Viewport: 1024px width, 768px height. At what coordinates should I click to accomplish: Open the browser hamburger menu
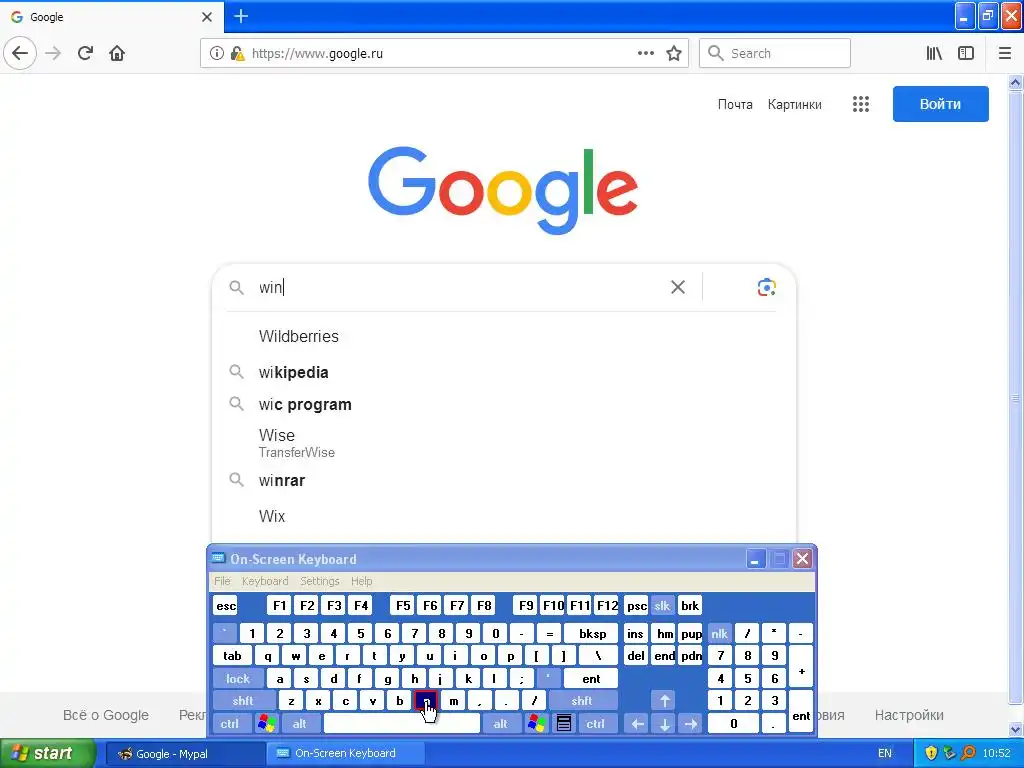pos(1005,53)
